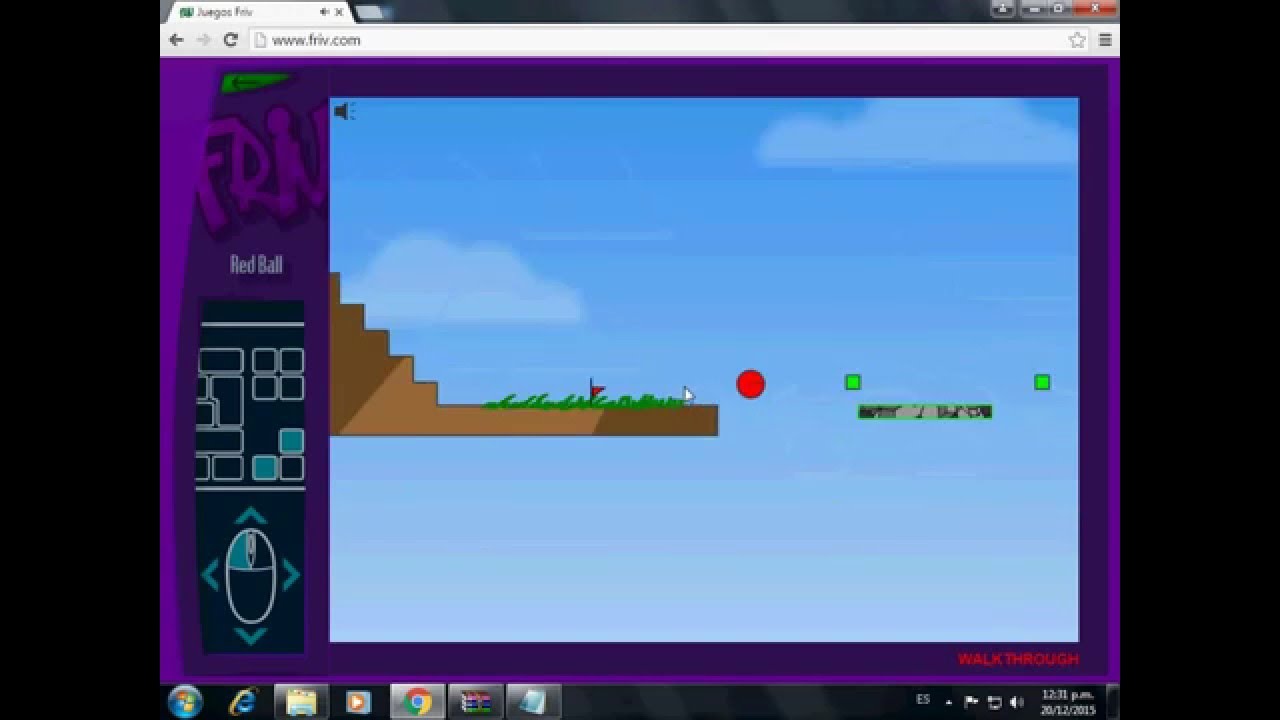Focus the www.friv.com address bar
1280x720 pixels.
[x=660, y=40]
